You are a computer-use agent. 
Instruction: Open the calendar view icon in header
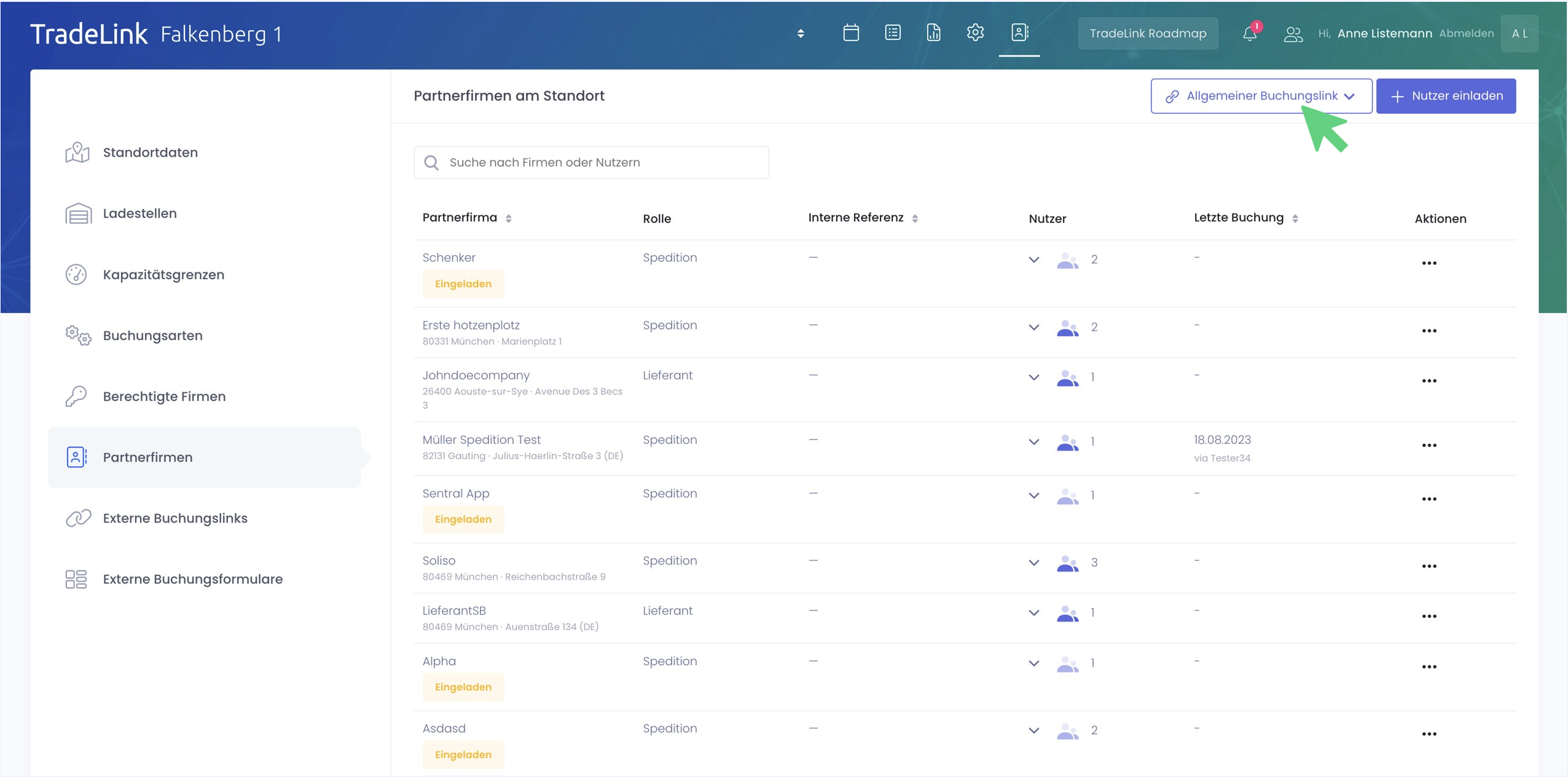(x=850, y=33)
